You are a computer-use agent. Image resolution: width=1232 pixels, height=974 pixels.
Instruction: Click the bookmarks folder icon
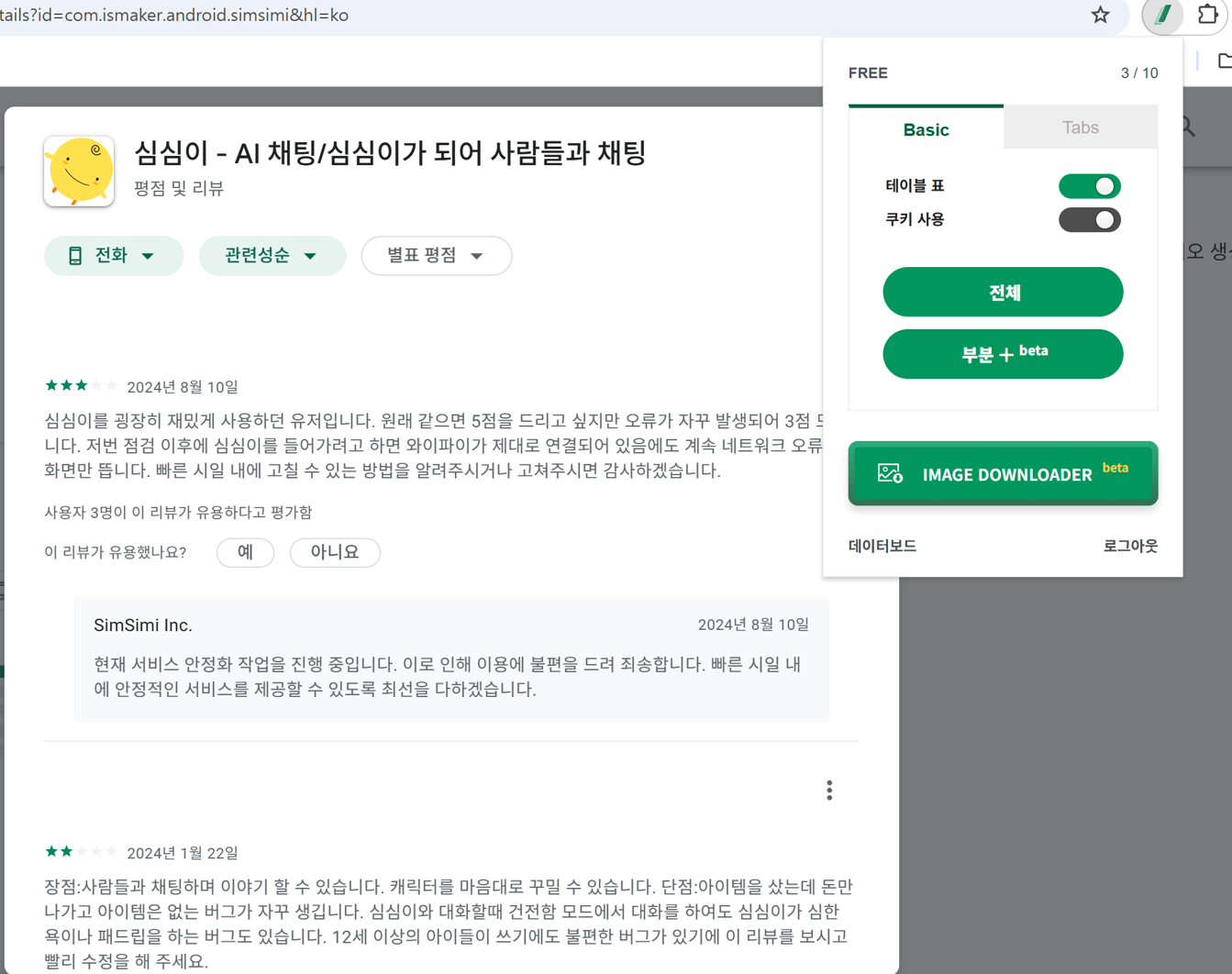click(1224, 61)
